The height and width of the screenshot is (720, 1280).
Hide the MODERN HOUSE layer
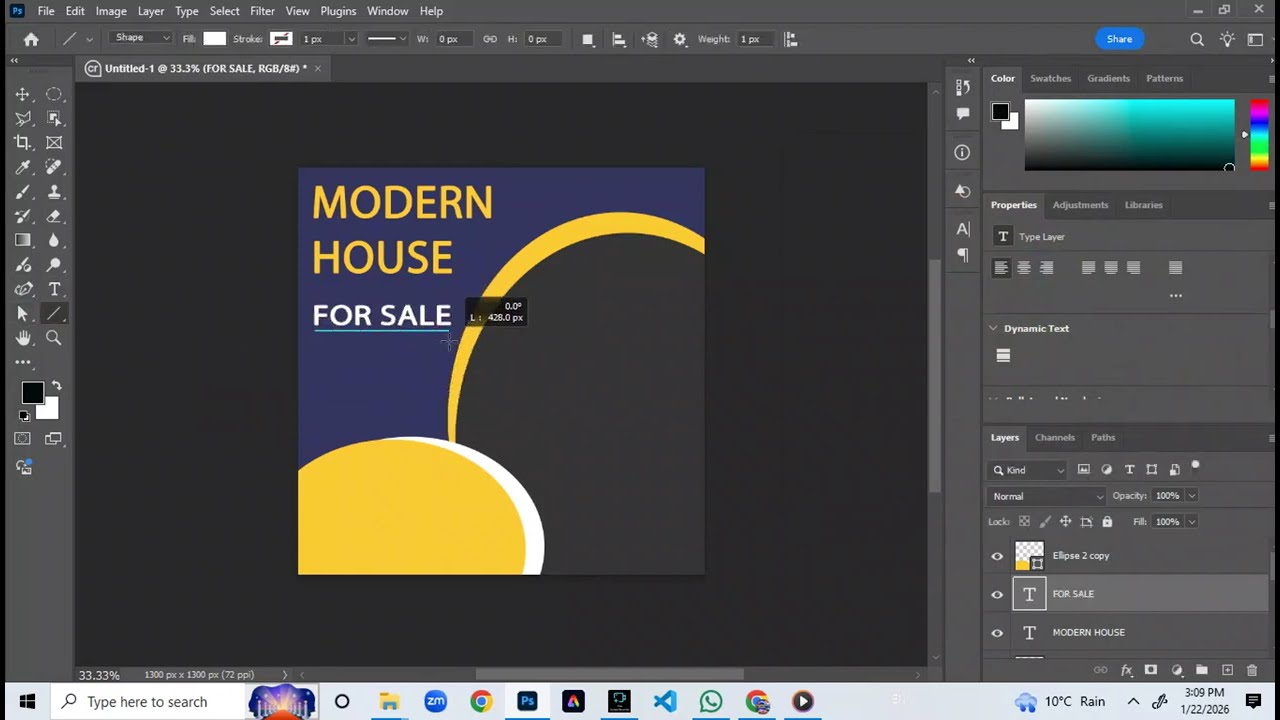point(997,632)
